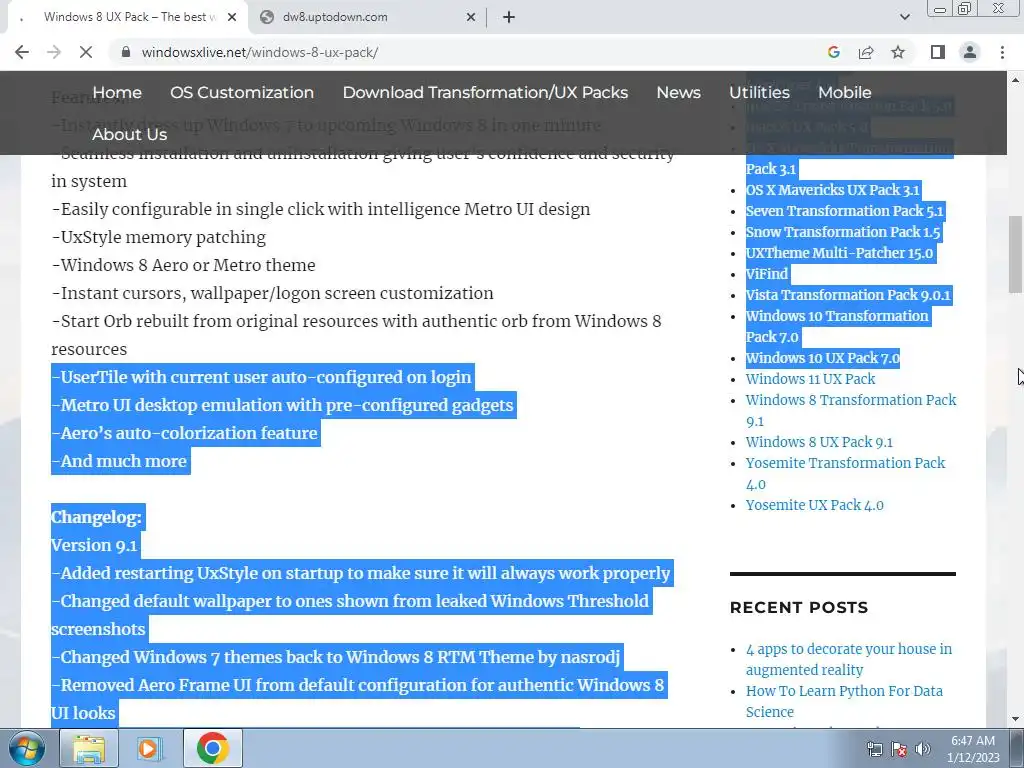
Task: Click the Chrome taskbar icon
Action: [212, 748]
